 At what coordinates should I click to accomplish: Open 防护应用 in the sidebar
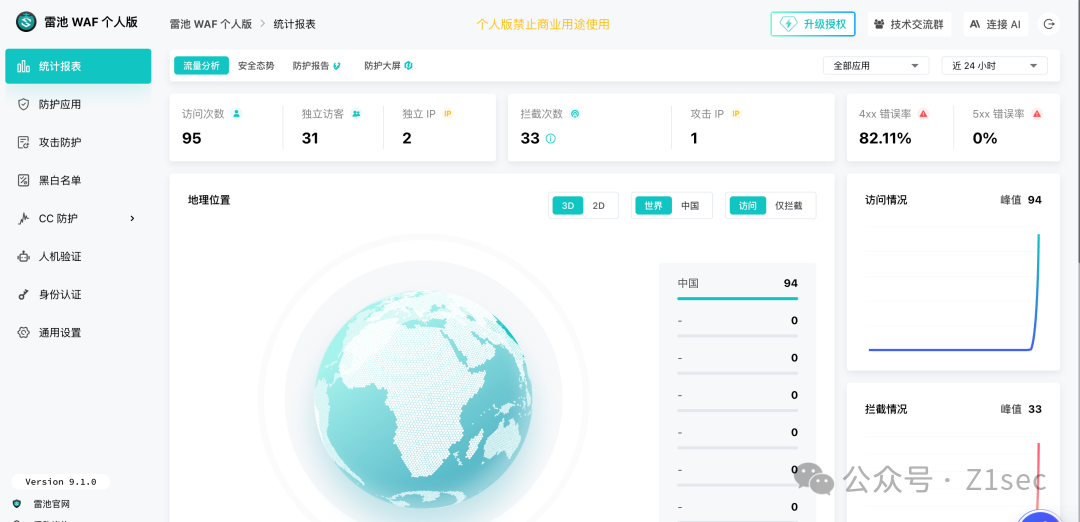[x=79, y=104]
